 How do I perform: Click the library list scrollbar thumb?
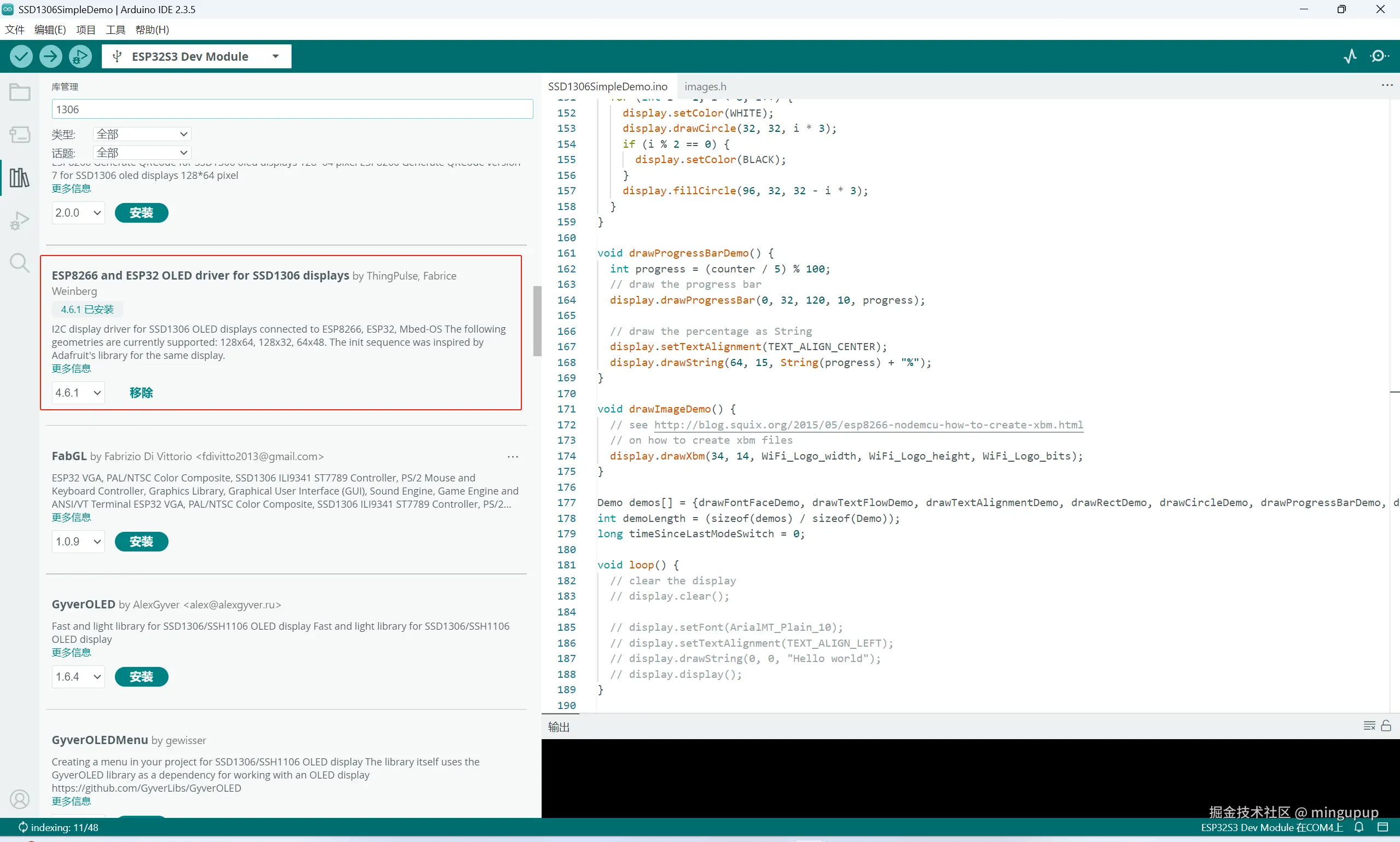pos(537,321)
